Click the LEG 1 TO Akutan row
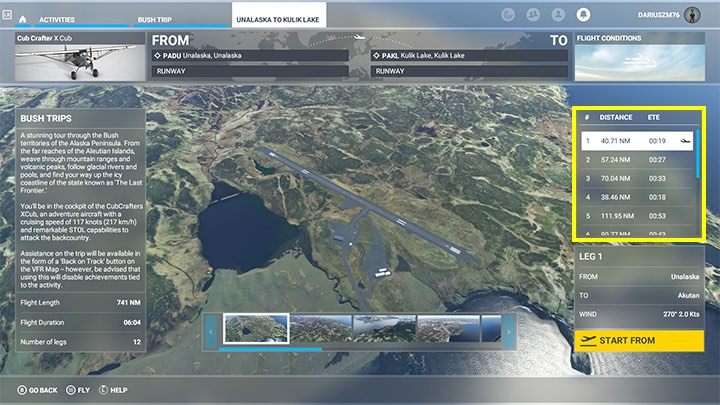720x405 pixels. click(639, 296)
